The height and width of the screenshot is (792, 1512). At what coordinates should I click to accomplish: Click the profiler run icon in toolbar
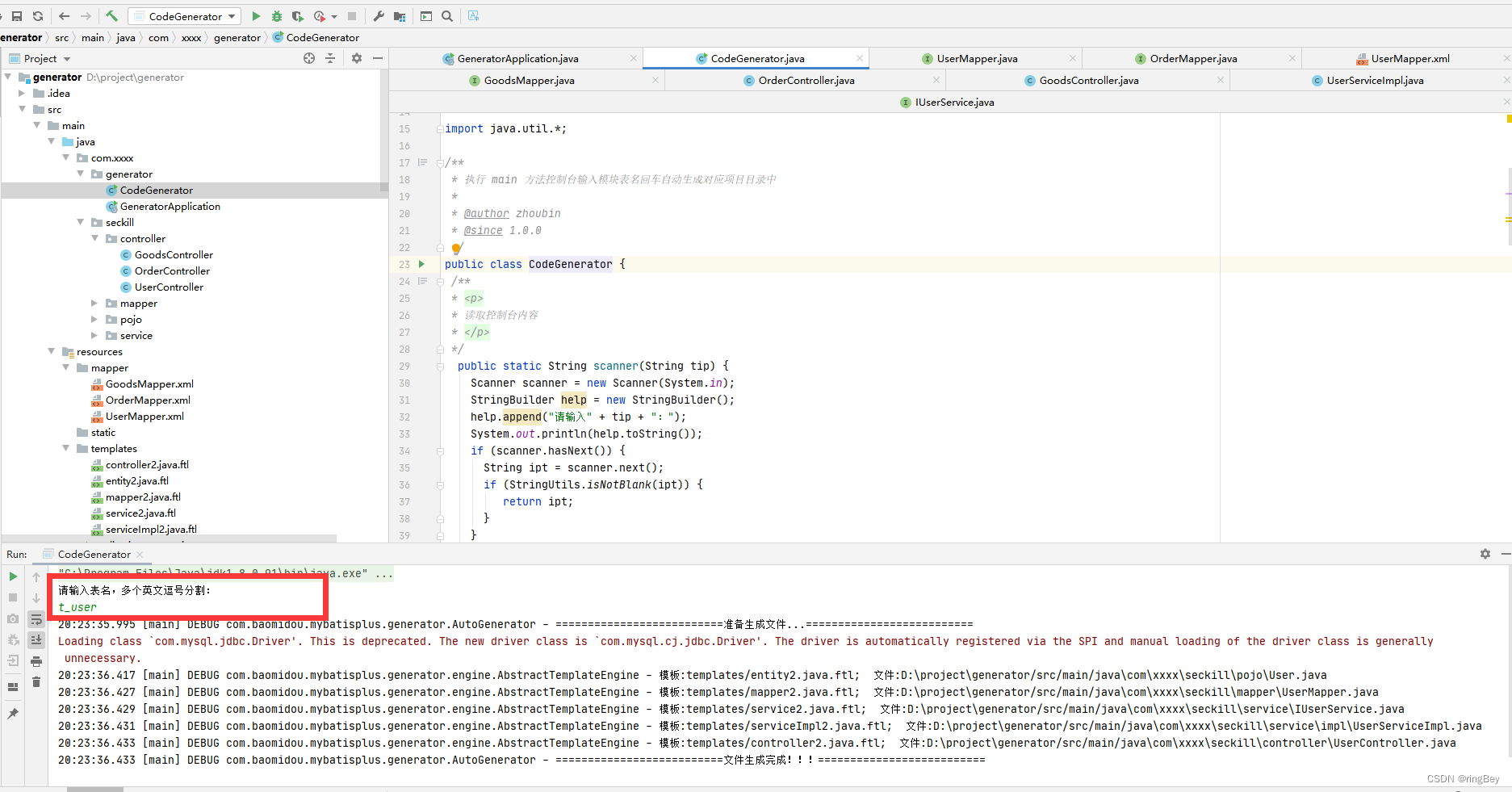[320, 16]
